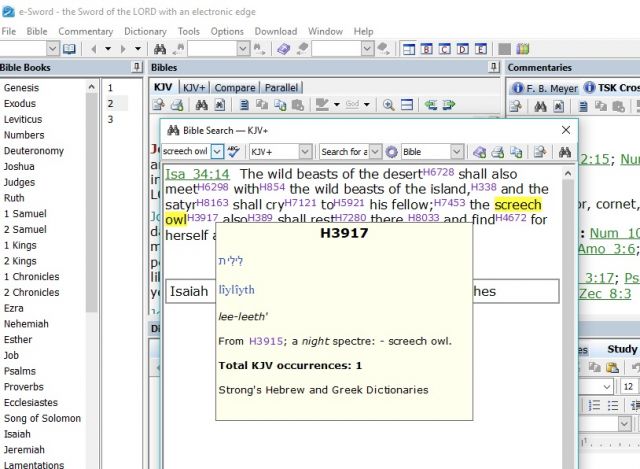640x469 pixels.
Task: Open the back history dropdown arrow
Action: pyautogui.click(x=108, y=49)
